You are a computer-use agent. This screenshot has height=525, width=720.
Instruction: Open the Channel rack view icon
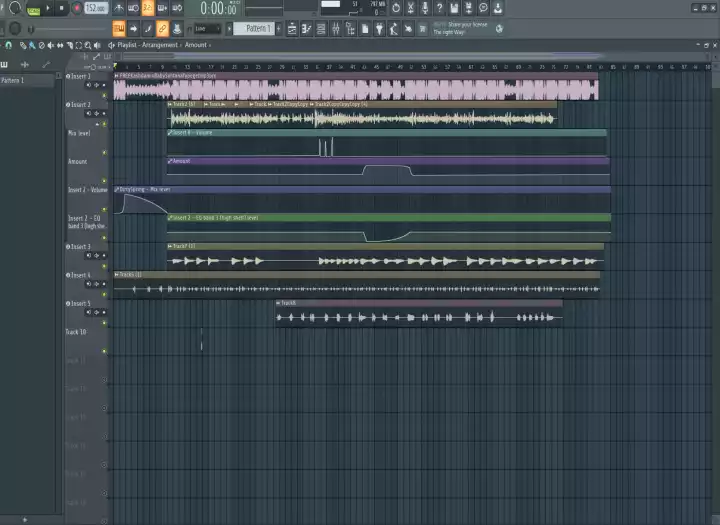click(321, 29)
